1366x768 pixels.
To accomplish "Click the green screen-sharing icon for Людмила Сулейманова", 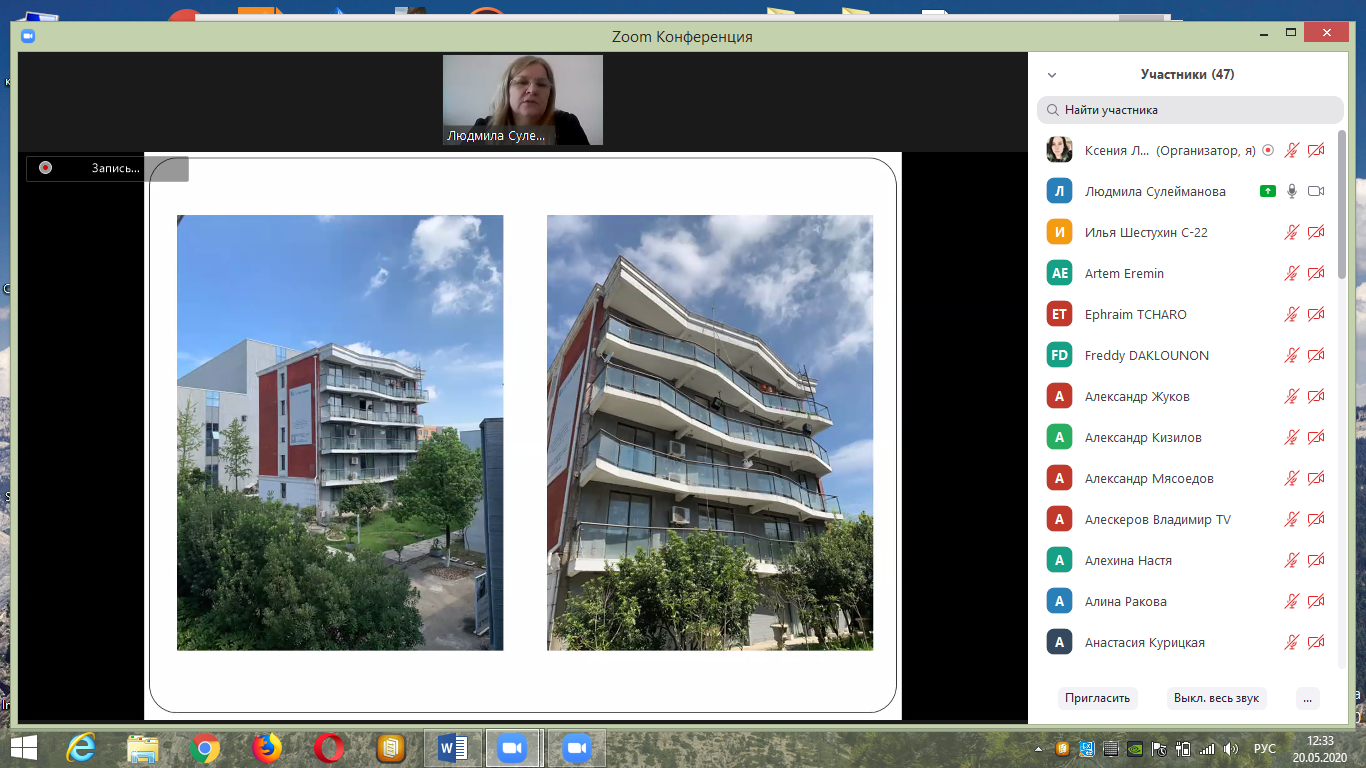I will (x=1268, y=191).
